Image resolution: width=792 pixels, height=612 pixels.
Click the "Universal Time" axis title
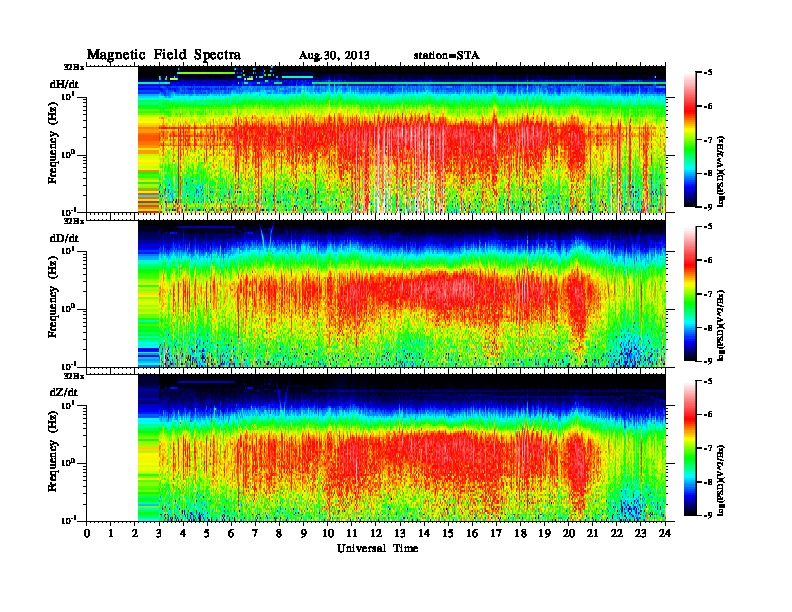click(x=377, y=548)
